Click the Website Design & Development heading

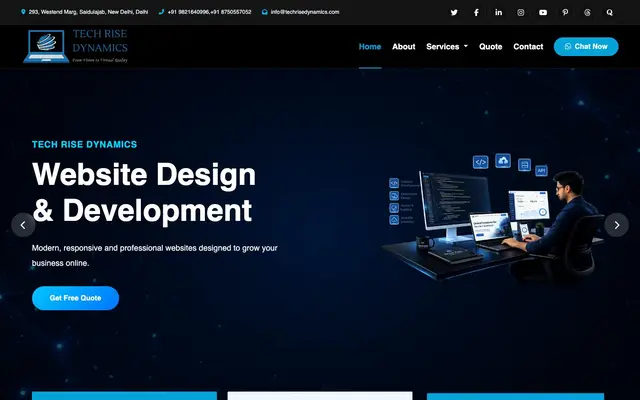[x=144, y=192]
